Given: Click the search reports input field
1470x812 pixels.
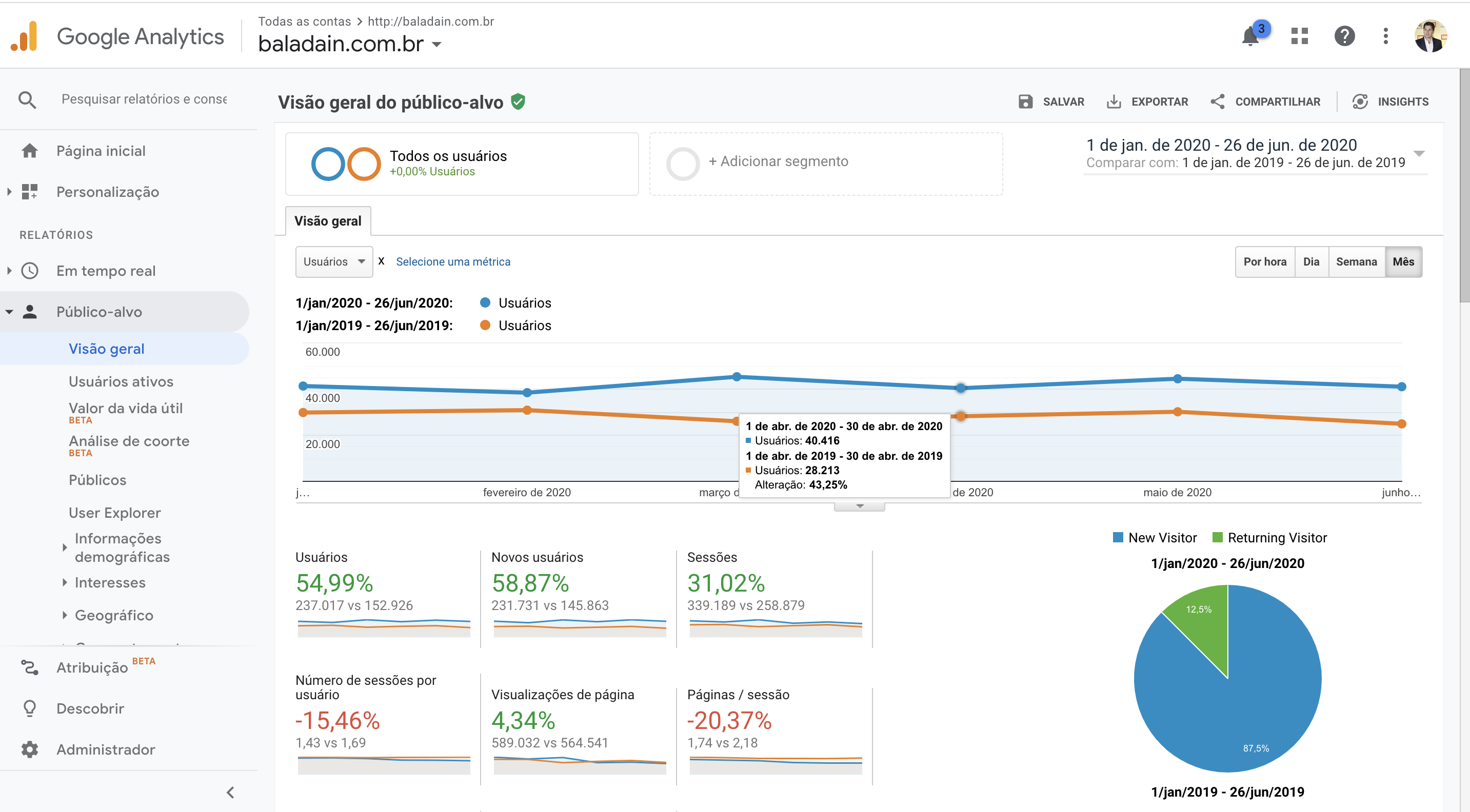Looking at the screenshot, I should tap(144, 99).
